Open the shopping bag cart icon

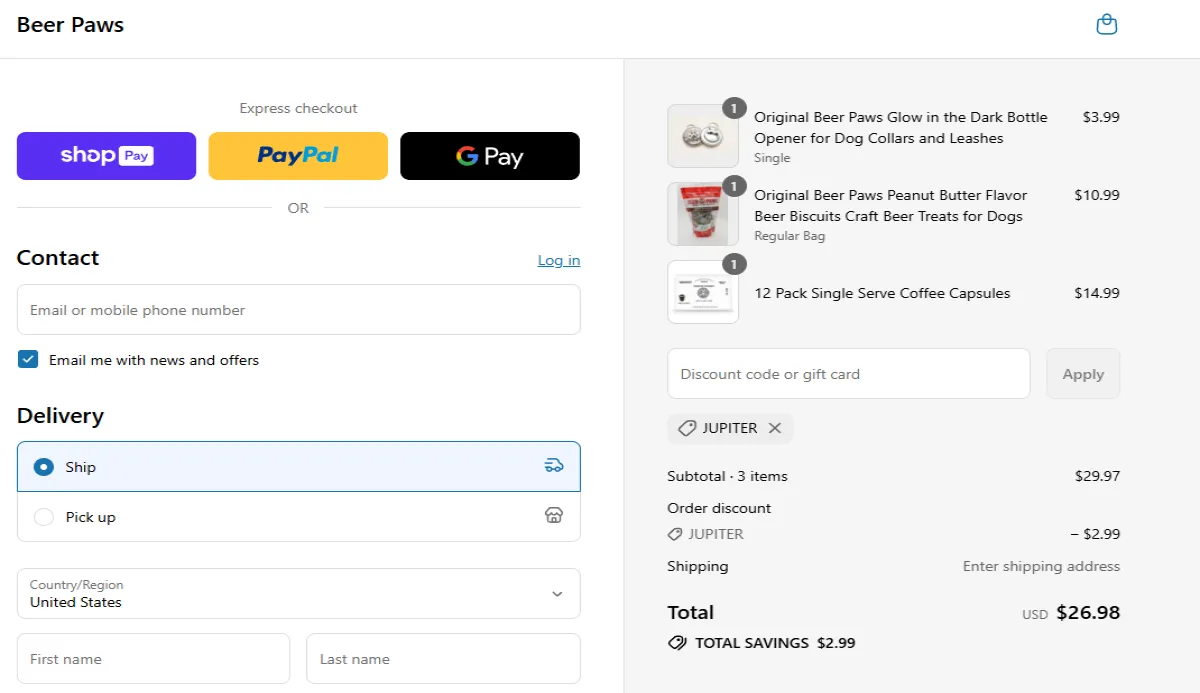(1106, 25)
